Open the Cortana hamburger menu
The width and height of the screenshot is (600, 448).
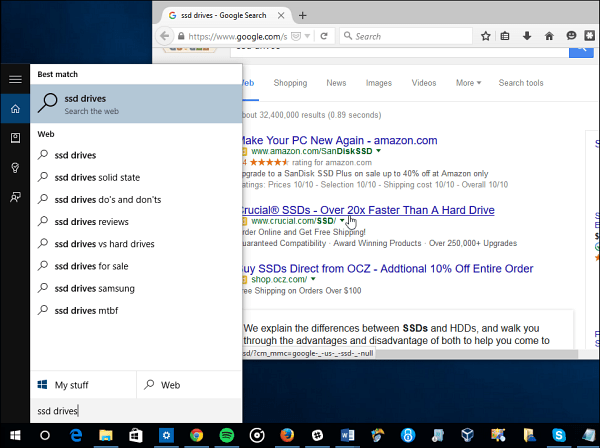pos(15,79)
